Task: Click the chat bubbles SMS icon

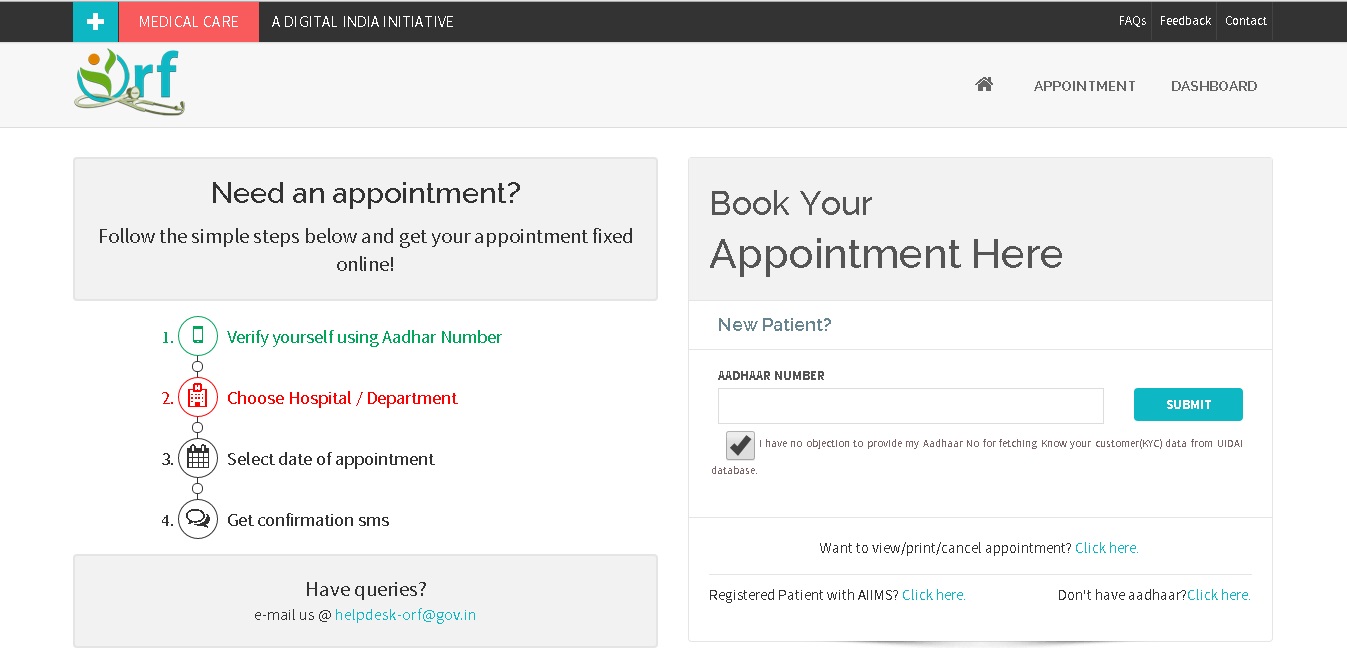Action: (198, 520)
